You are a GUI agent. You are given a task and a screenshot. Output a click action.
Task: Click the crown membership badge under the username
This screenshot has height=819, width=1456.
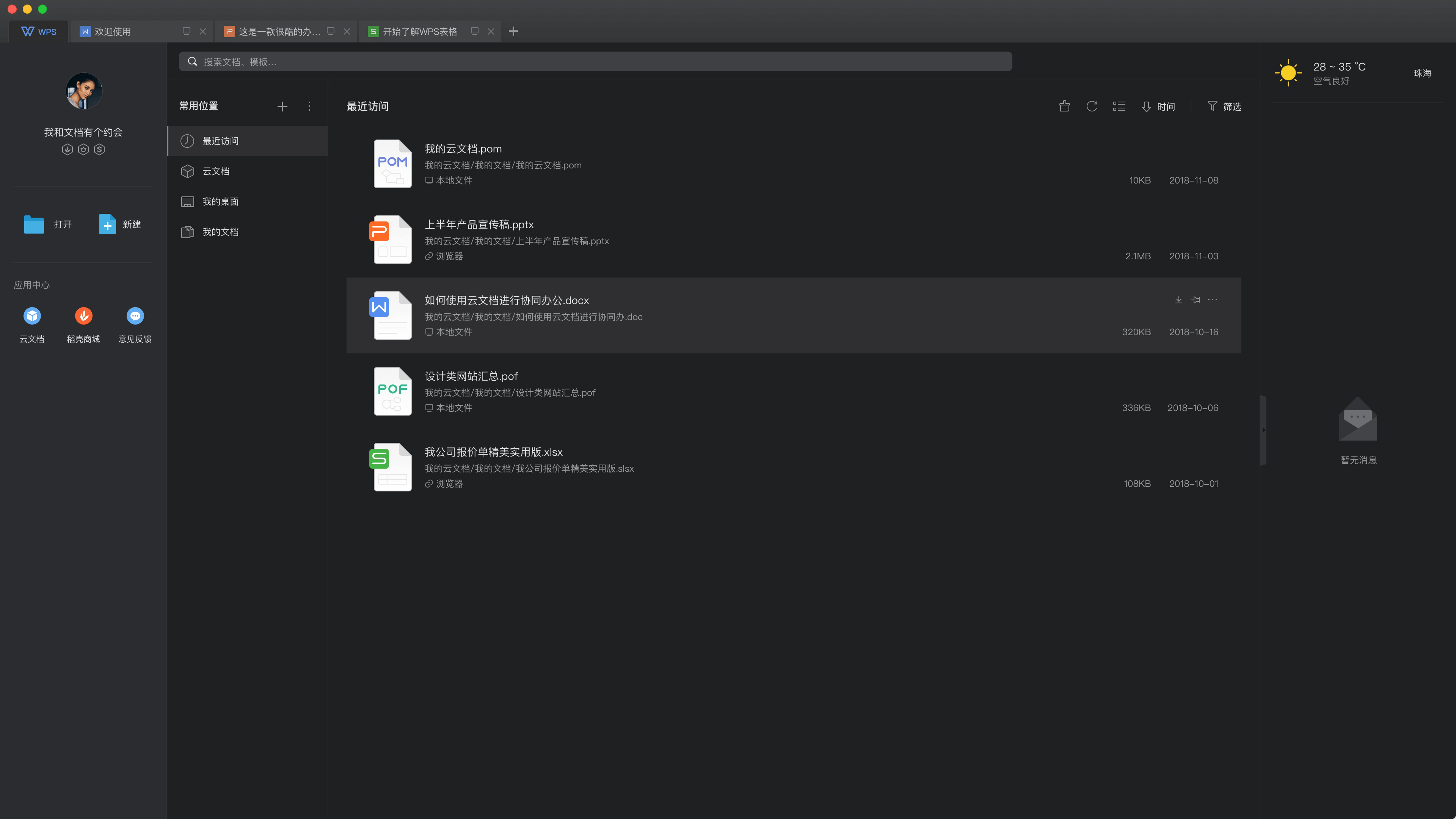click(83, 149)
